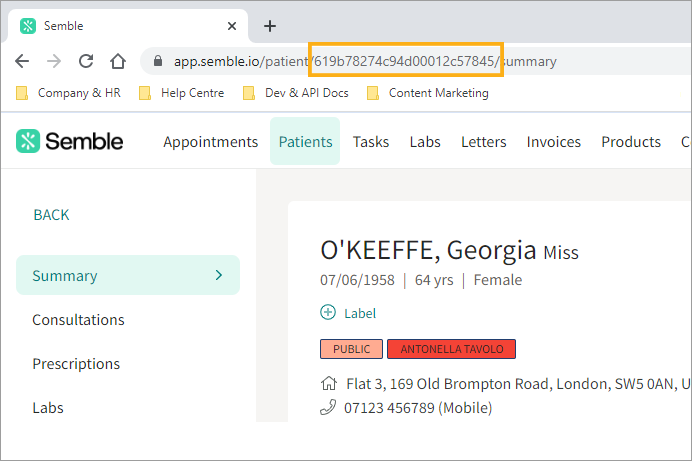
Task: Open the Tasks menu
Action: pyautogui.click(x=371, y=142)
